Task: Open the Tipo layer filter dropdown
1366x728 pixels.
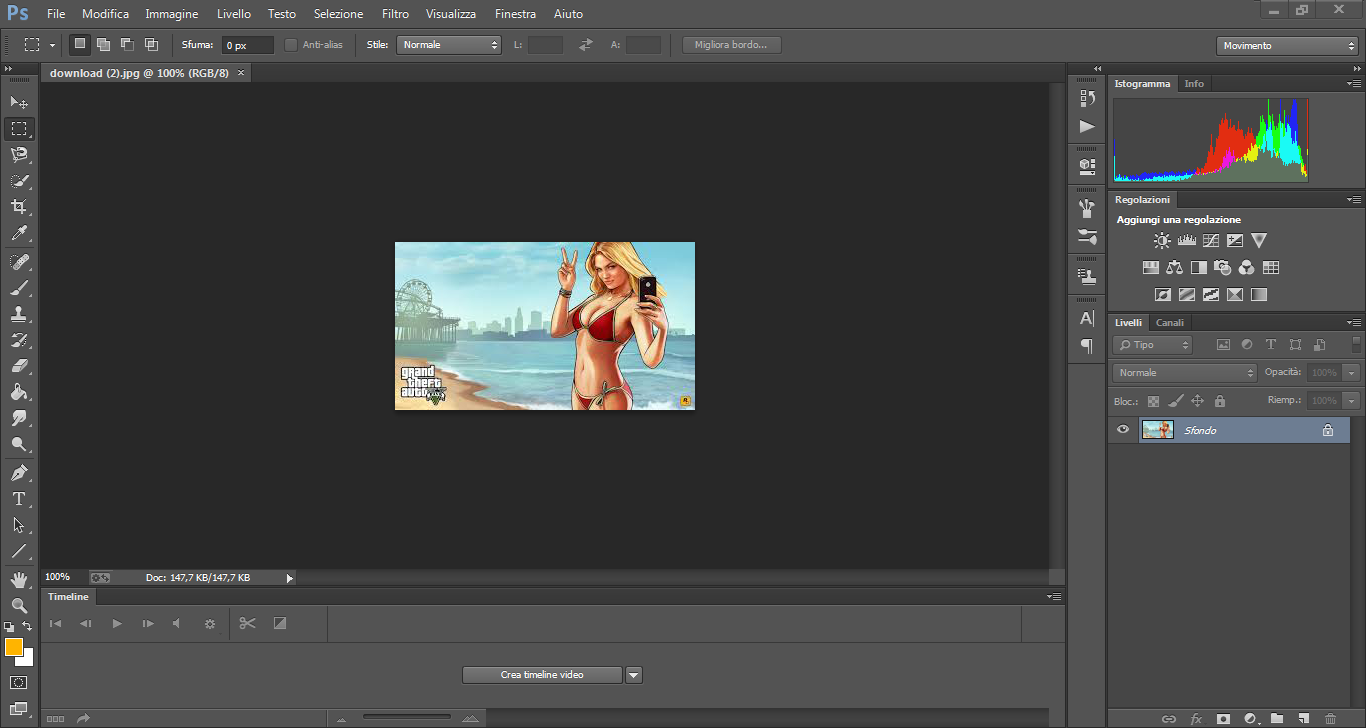Action: [x=1152, y=345]
